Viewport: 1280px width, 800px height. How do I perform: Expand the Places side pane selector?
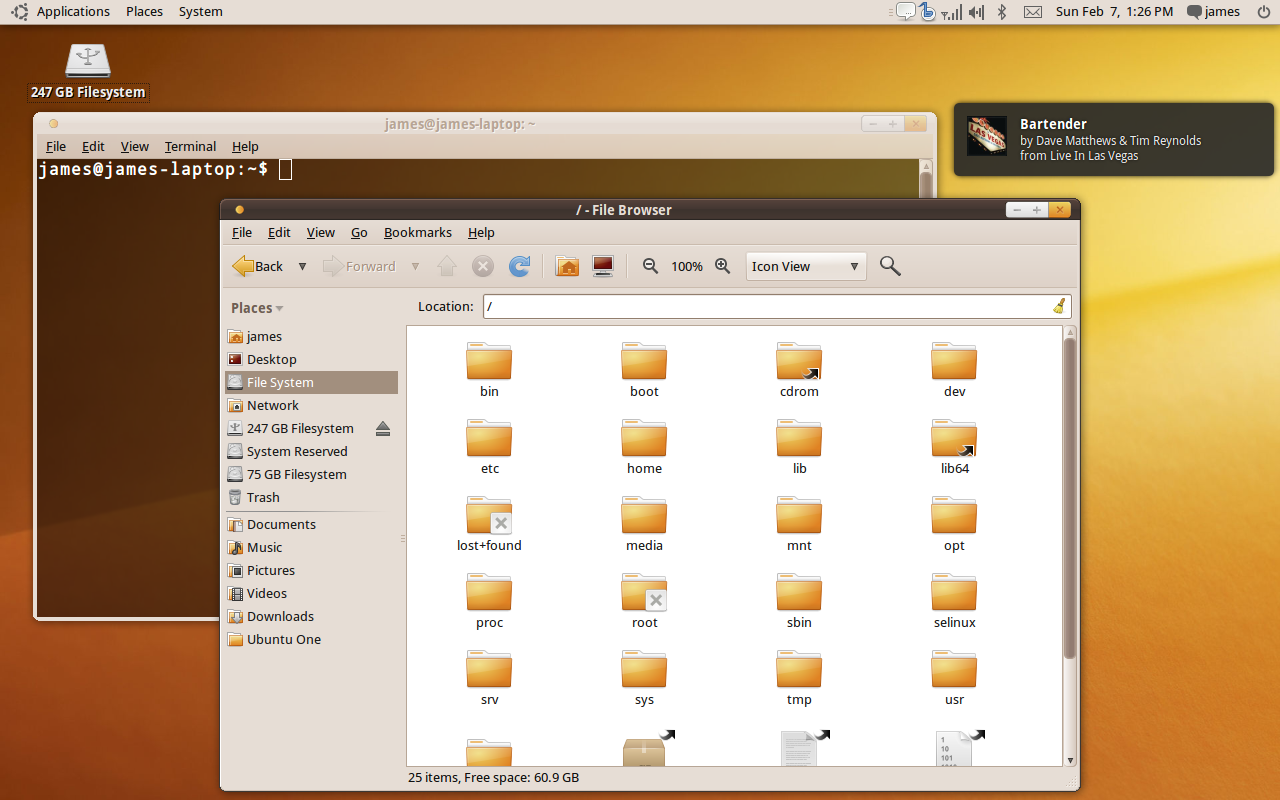(257, 308)
